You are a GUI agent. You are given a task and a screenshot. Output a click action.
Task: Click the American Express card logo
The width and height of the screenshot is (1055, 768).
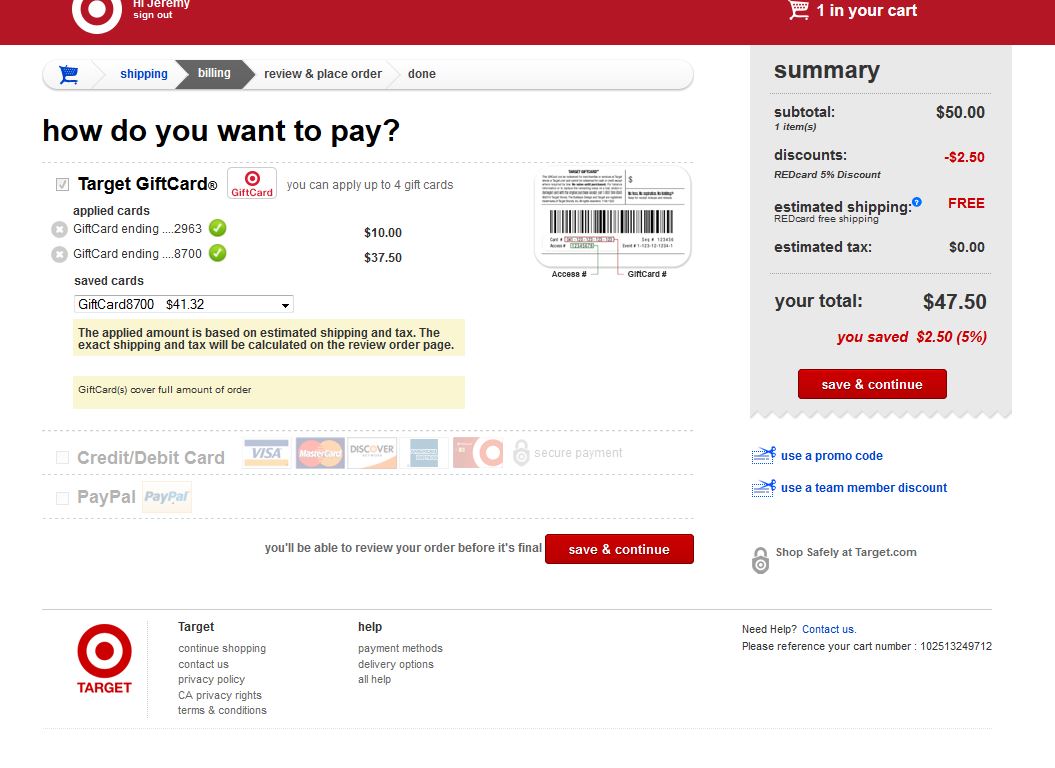[424, 453]
